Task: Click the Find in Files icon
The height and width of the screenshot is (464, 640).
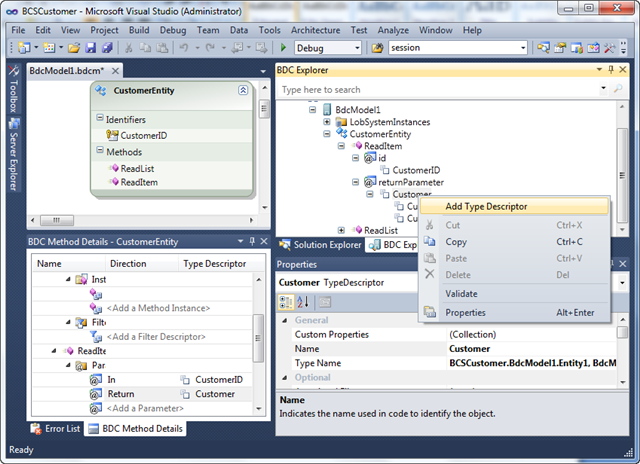Action: [378, 48]
